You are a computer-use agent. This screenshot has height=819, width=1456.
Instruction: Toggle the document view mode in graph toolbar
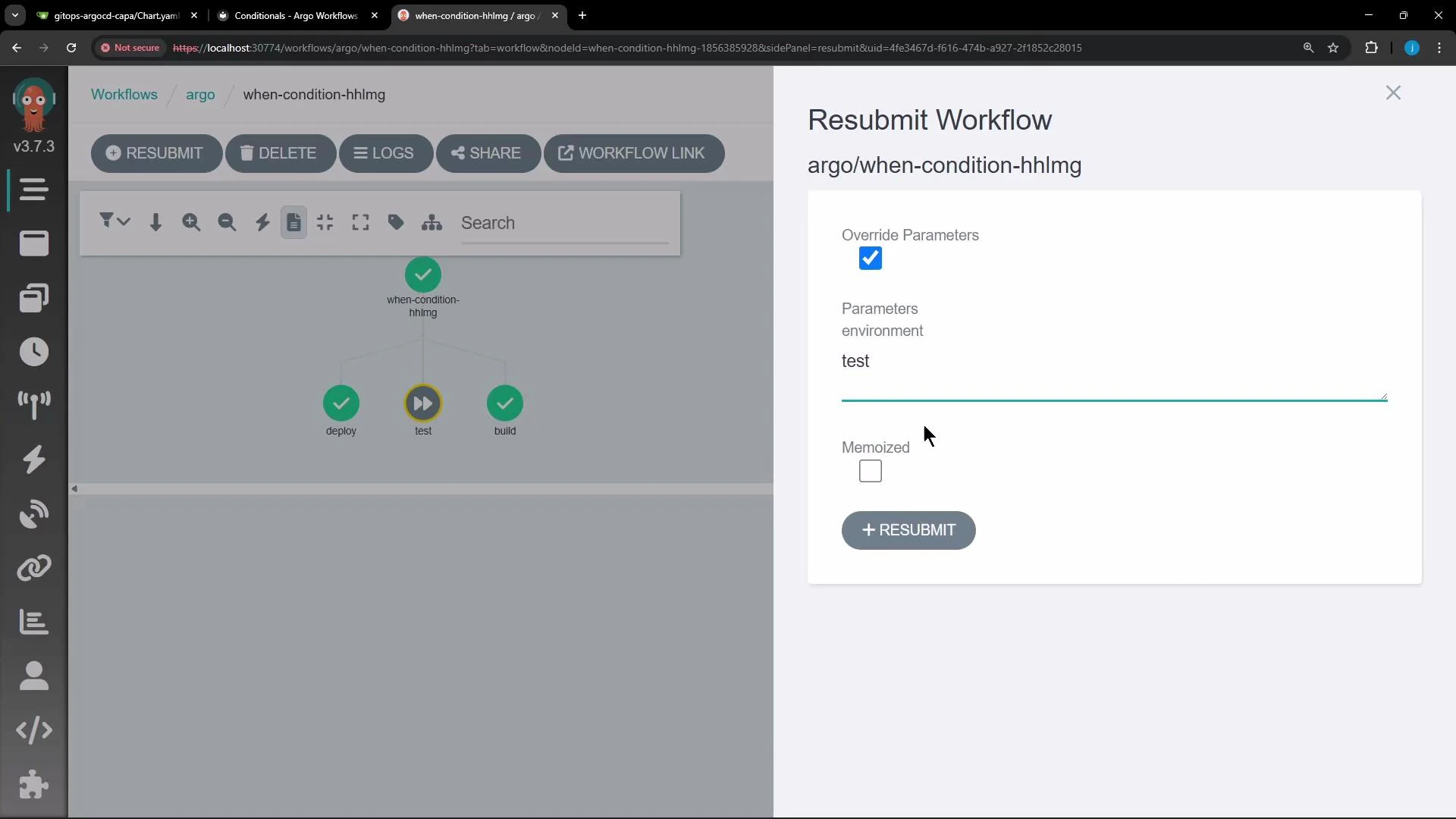294,221
